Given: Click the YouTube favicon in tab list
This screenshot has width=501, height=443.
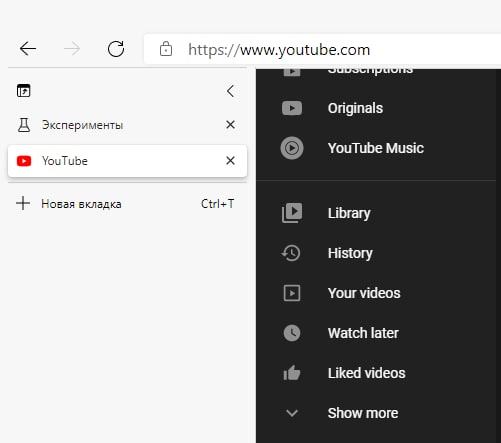Looking at the screenshot, I should [x=24, y=161].
